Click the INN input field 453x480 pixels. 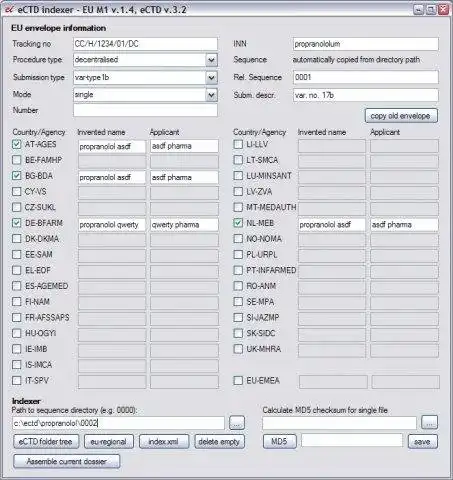(x=366, y=44)
